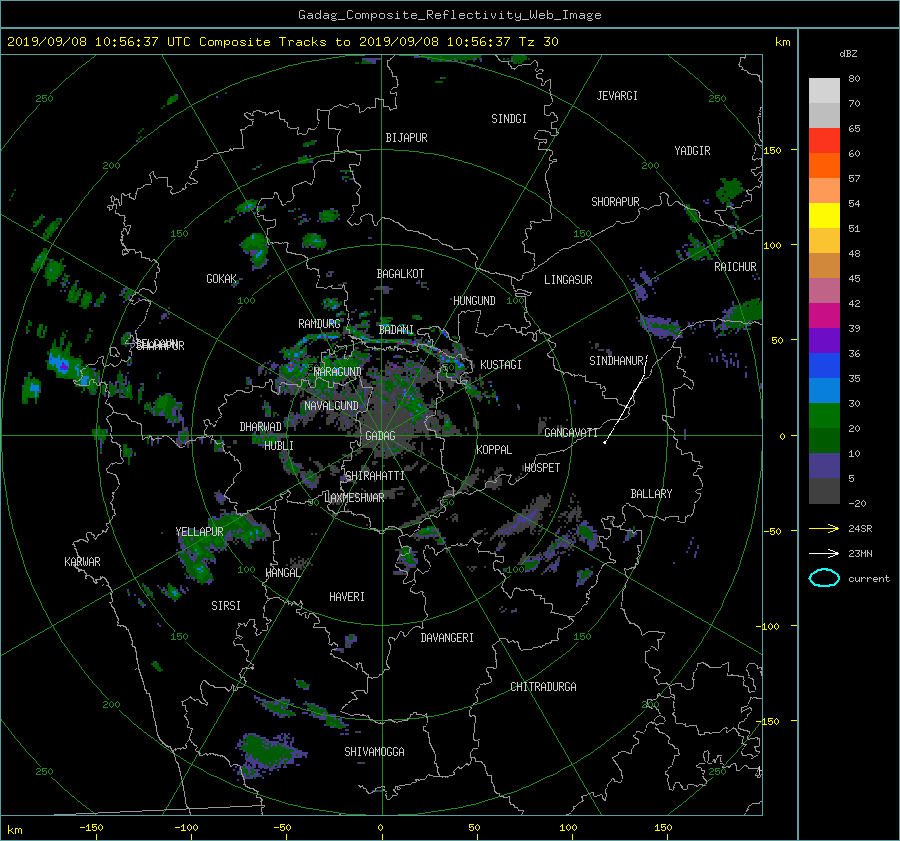This screenshot has width=900, height=841.
Task: Click the SIRSI city label
Action: pos(226,606)
